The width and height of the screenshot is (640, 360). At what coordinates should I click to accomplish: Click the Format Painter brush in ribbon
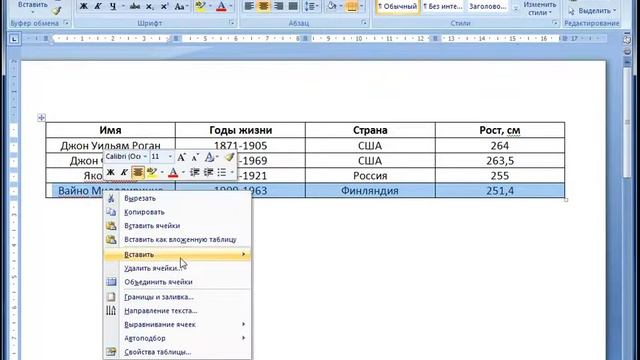(x=57, y=11)
